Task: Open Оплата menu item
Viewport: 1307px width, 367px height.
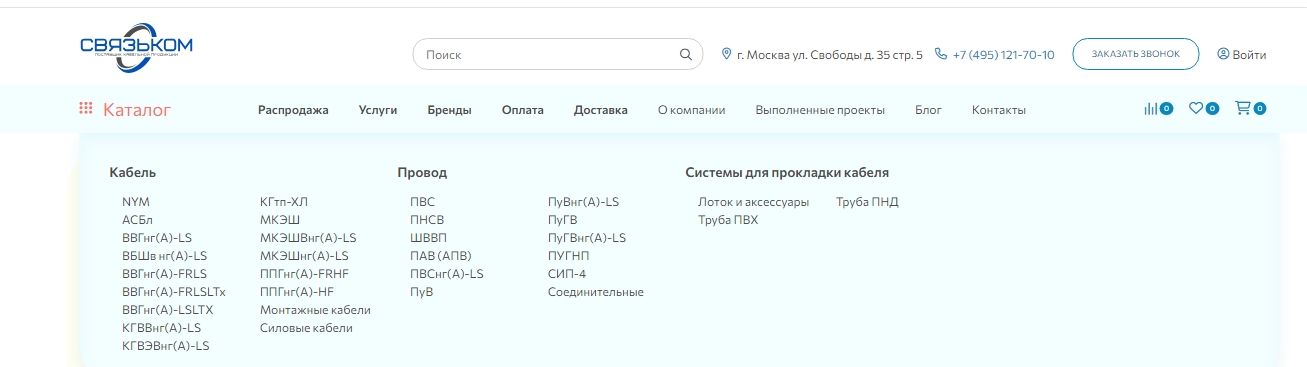Action: (523, 110)
